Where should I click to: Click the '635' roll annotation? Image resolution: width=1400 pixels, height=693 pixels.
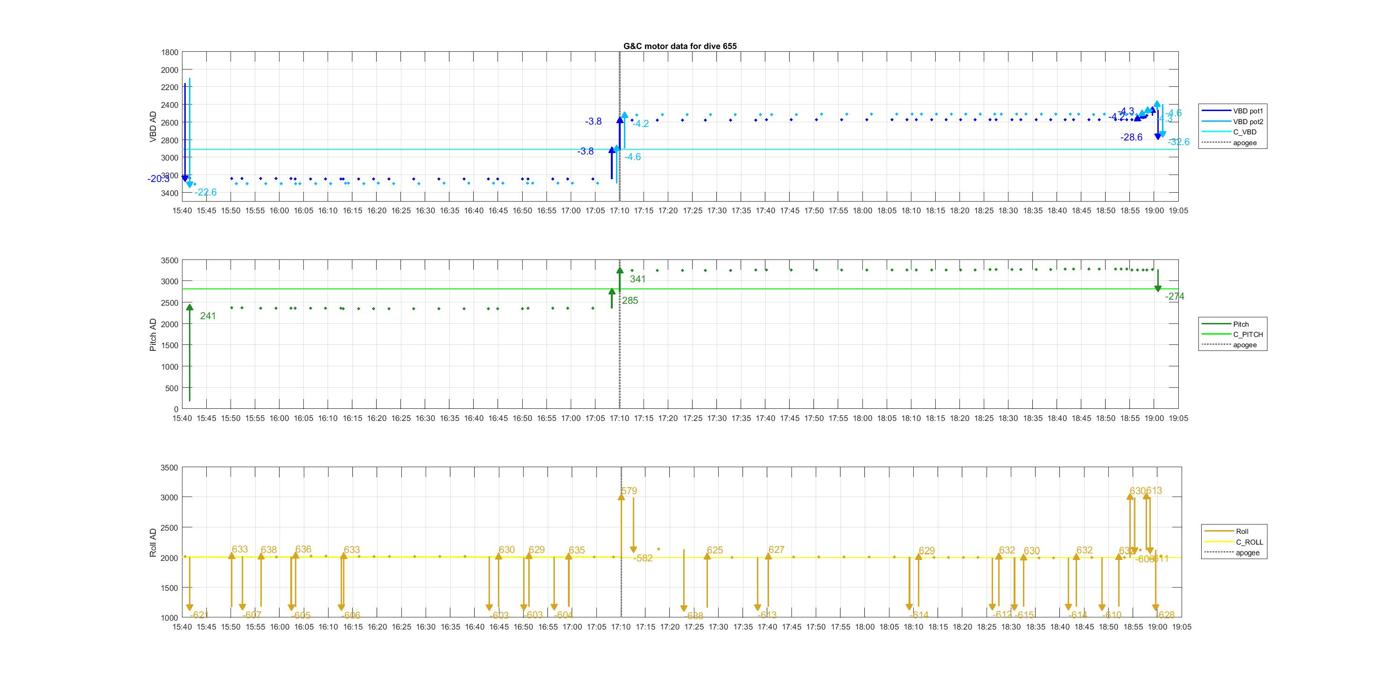[577, 550]
